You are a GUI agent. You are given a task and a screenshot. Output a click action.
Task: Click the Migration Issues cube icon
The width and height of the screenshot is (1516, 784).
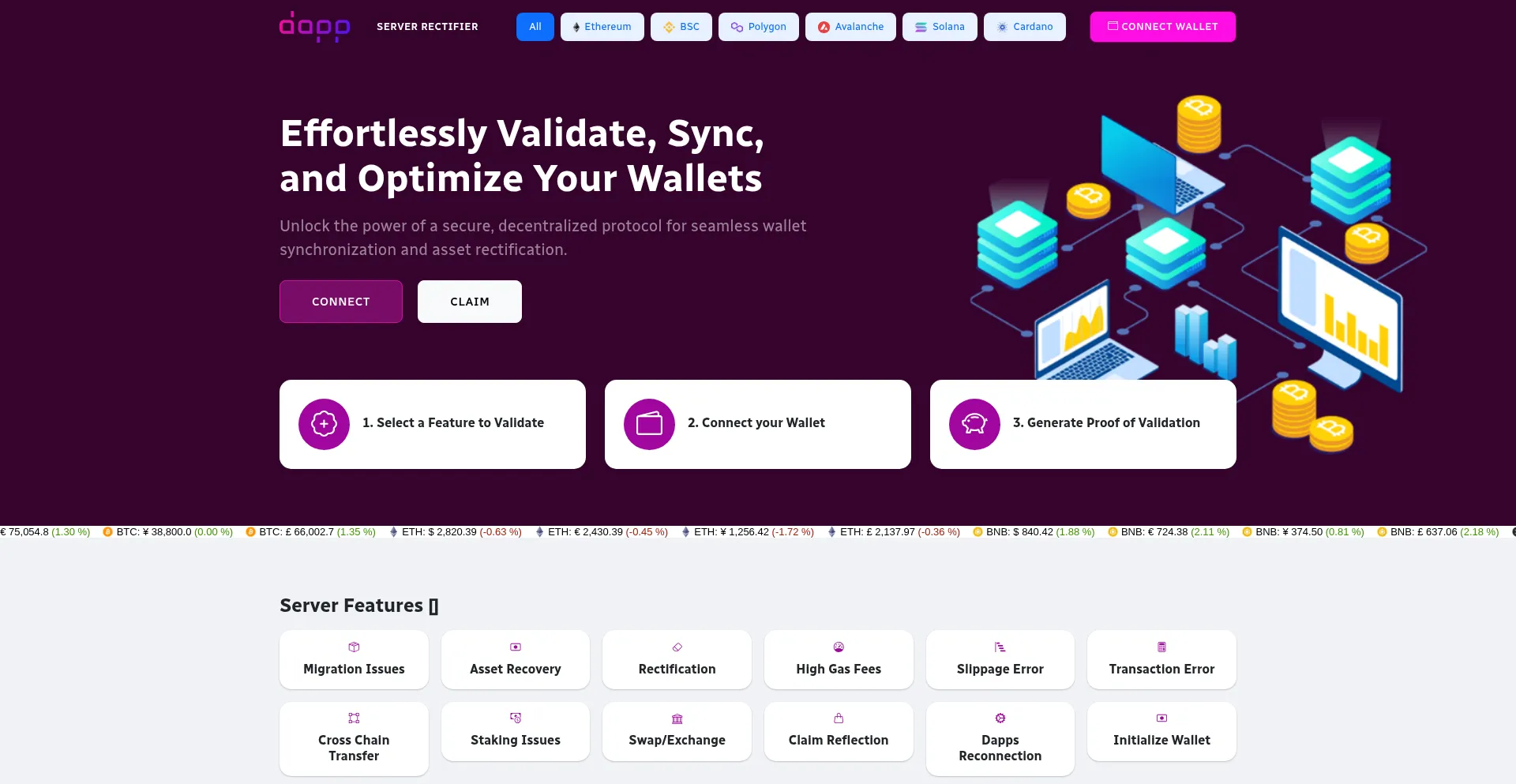354,647
